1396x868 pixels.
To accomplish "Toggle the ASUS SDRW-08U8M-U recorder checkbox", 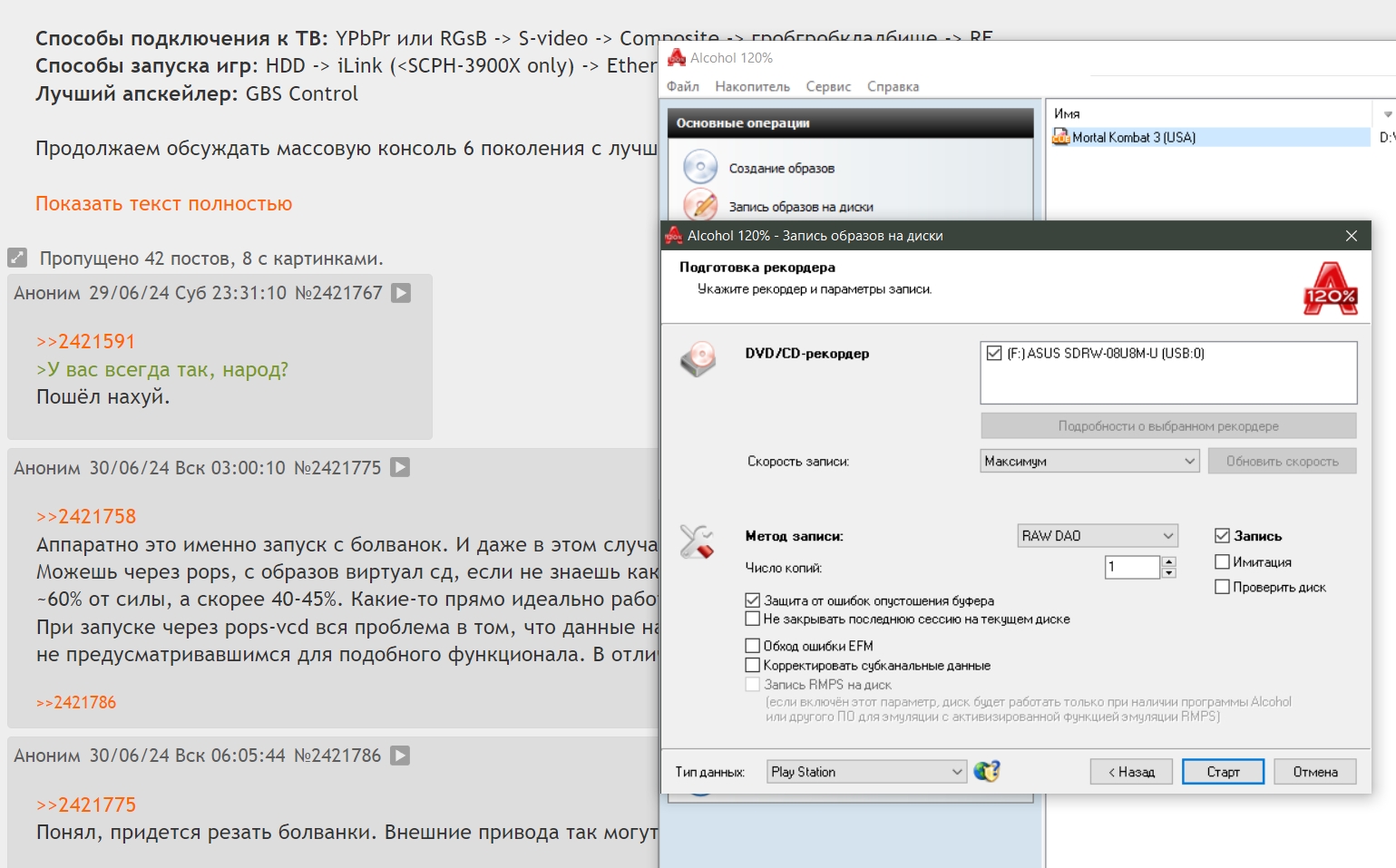I will 994,354.
